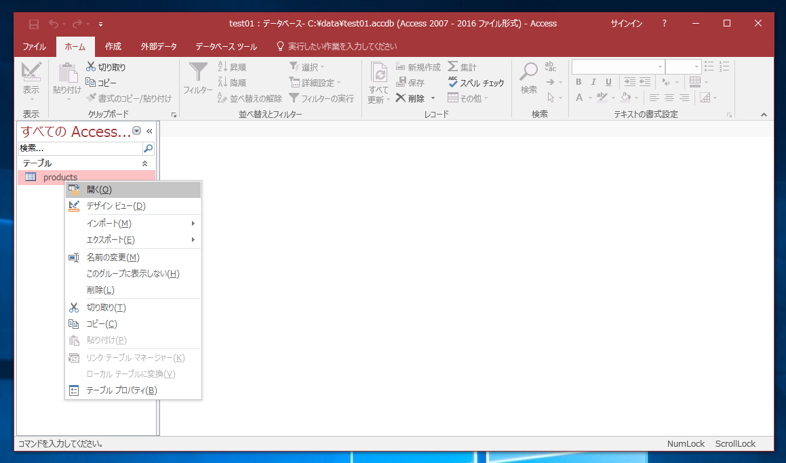The image size is (786, 463).
Task: Open the エクスポート(E) submenu
Action: (x=133, y=240)
